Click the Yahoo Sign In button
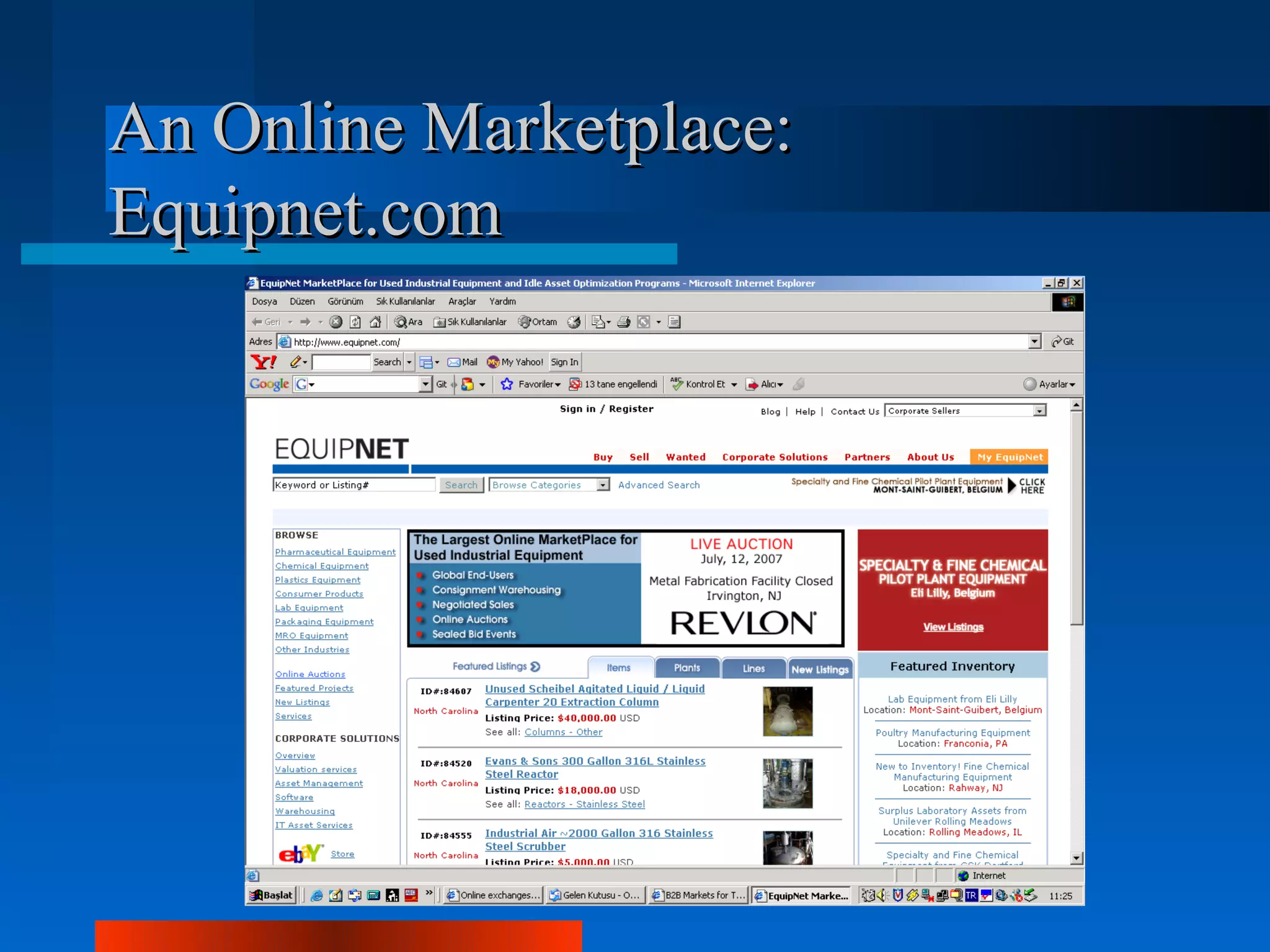Viewport: 1270px width, 952px height. point(564,362)
